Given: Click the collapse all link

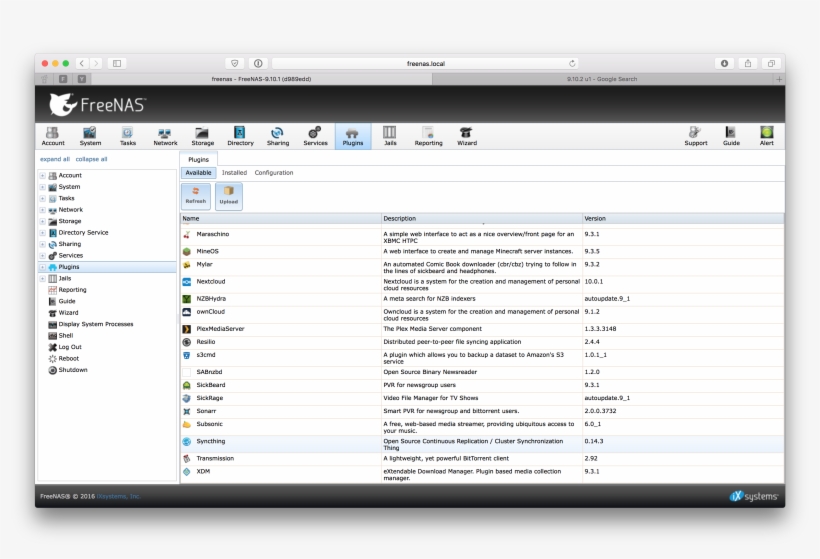Looking at the screenshot, I should tap(91, 159).
